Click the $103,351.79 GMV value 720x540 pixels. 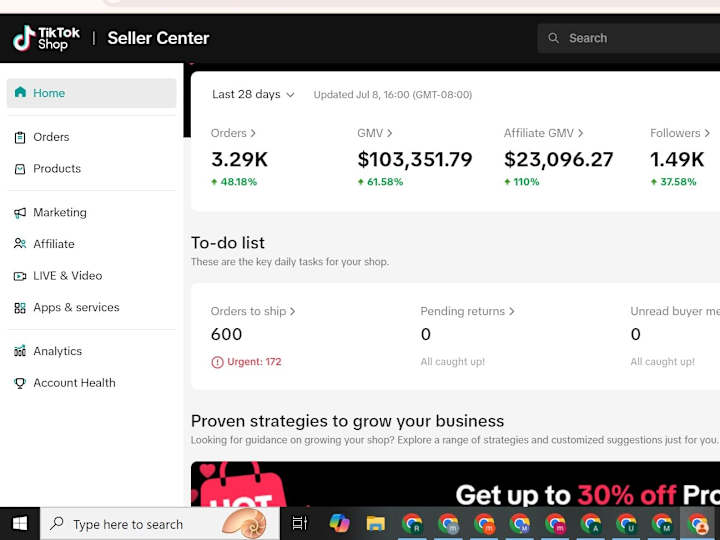pyautogui.click(x=415, y=159)
